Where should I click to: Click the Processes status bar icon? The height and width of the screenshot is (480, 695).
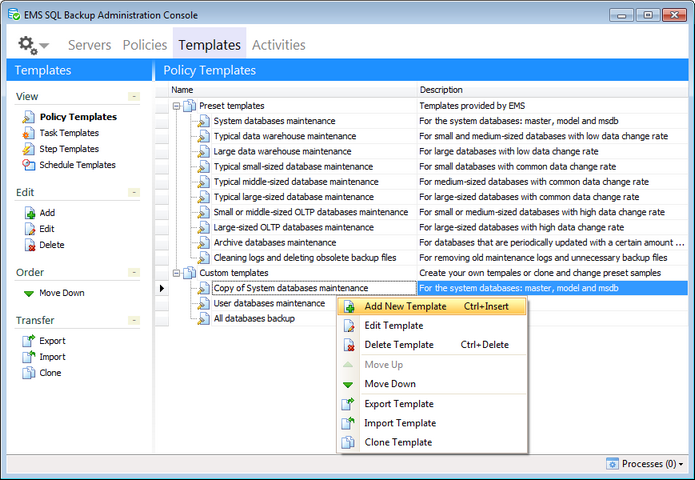coord(612,464)
